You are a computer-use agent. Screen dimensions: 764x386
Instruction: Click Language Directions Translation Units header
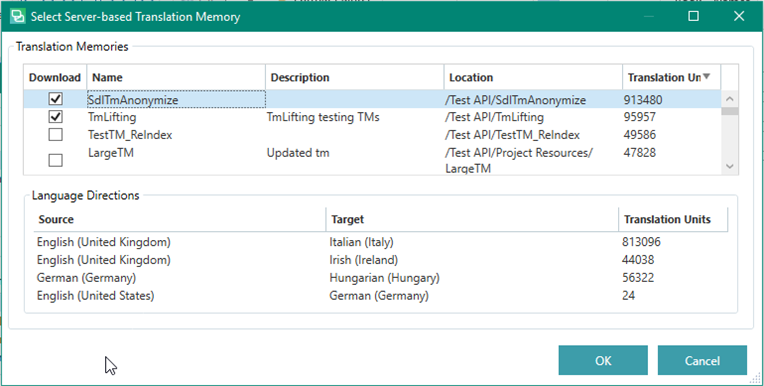[x=673, y=219]
